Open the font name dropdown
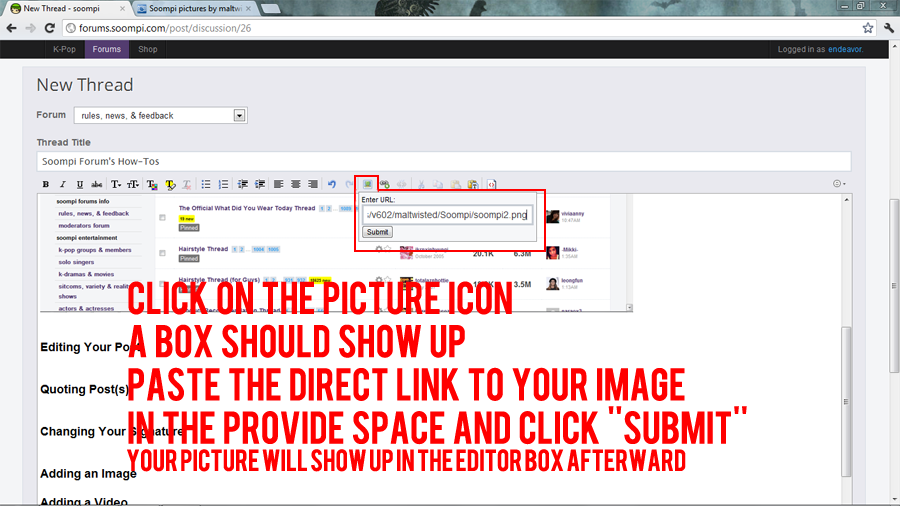 (x=116, y=184)
